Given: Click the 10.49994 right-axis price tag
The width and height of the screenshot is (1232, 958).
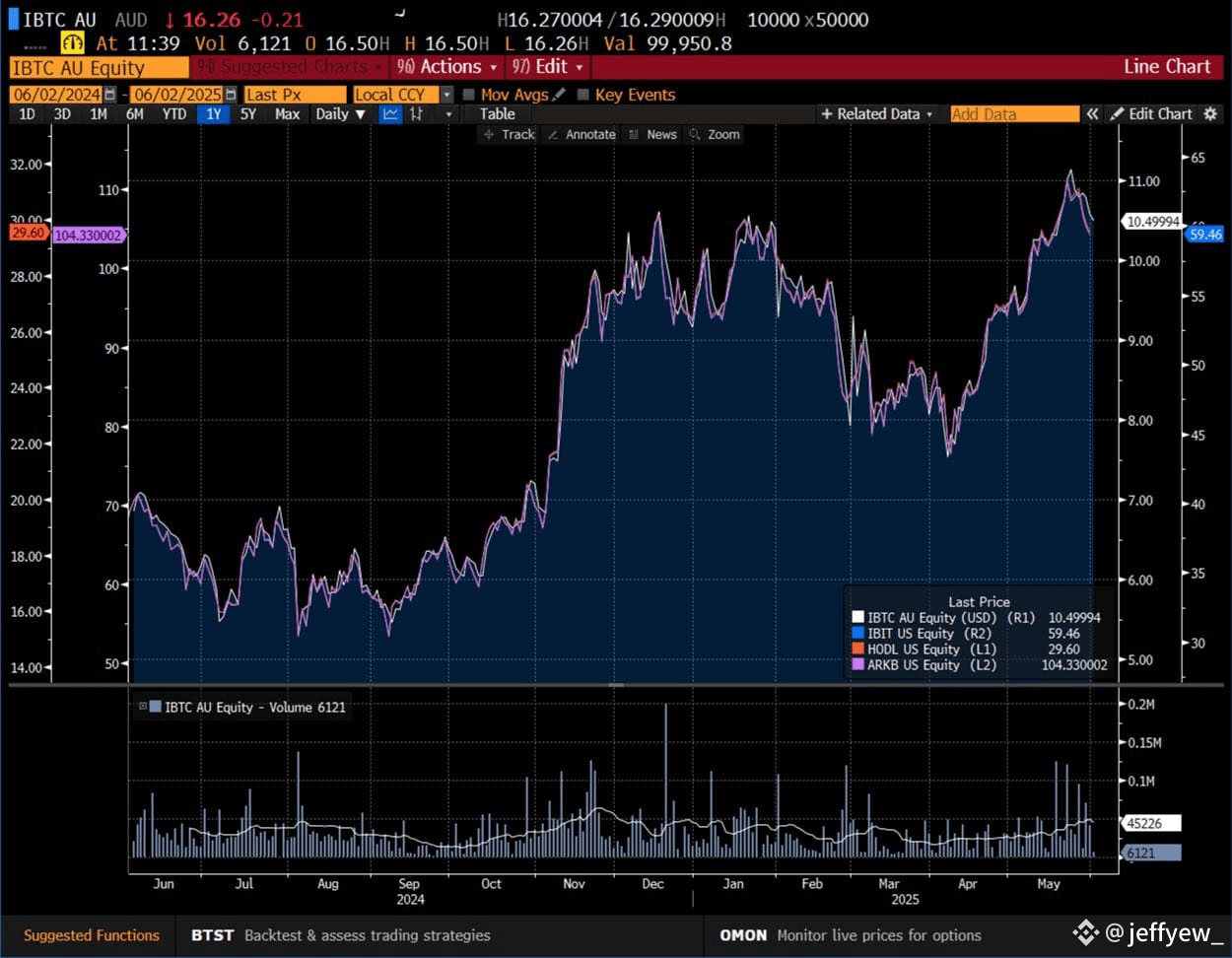Looking at the screenshot, I should 1152,222.
